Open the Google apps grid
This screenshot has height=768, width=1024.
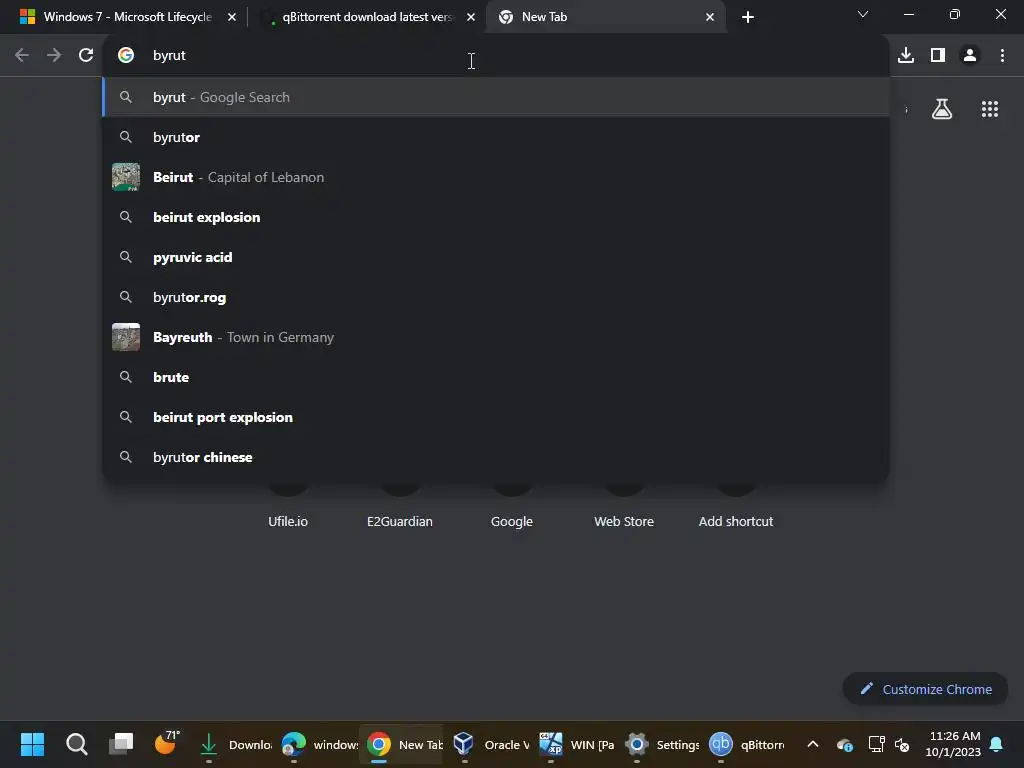coord(990,109)
